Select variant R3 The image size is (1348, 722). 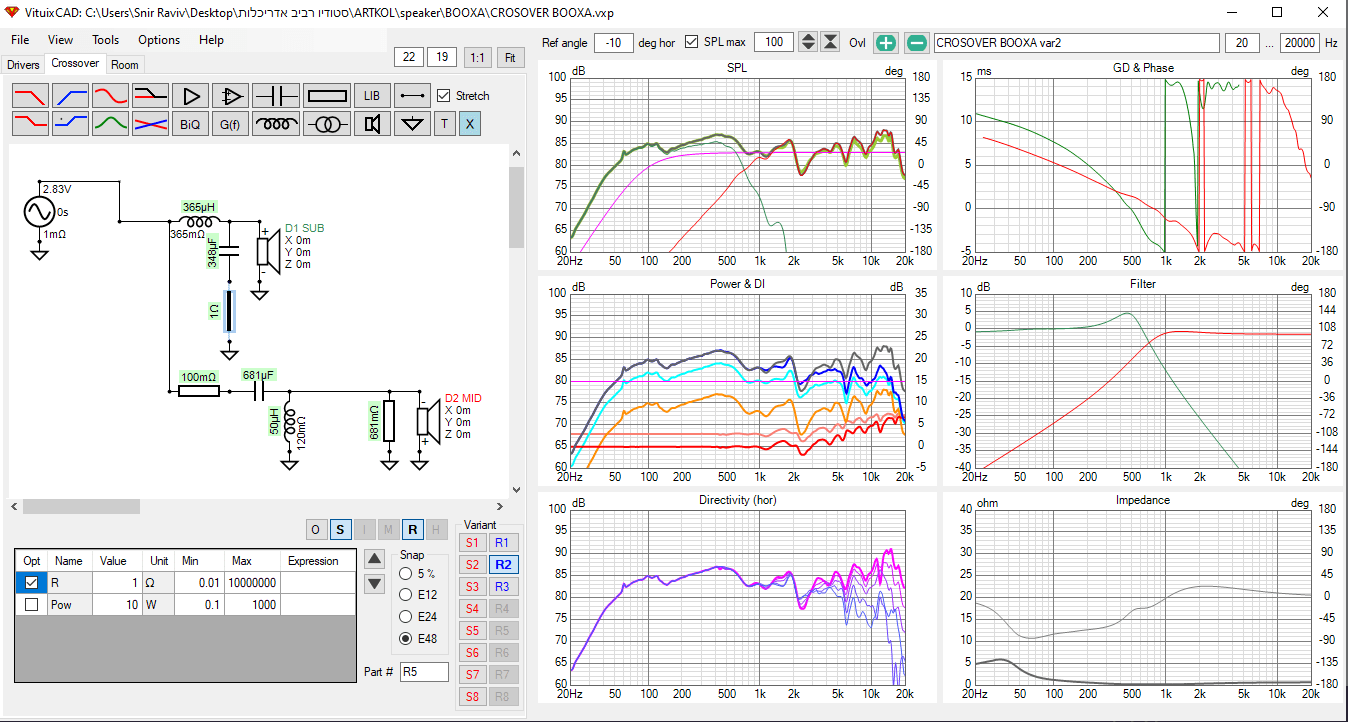point(503,586)
